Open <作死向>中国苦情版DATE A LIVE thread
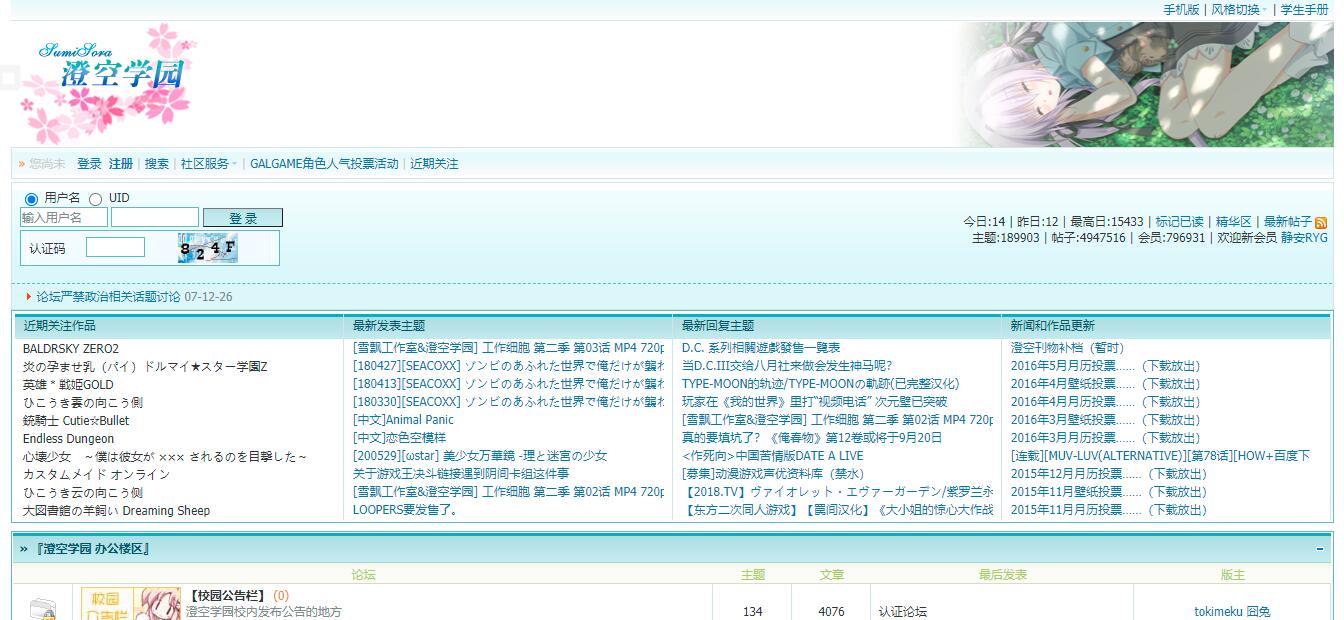The height and width of the screenshot is (620, 1344). [x=772, y=456]
